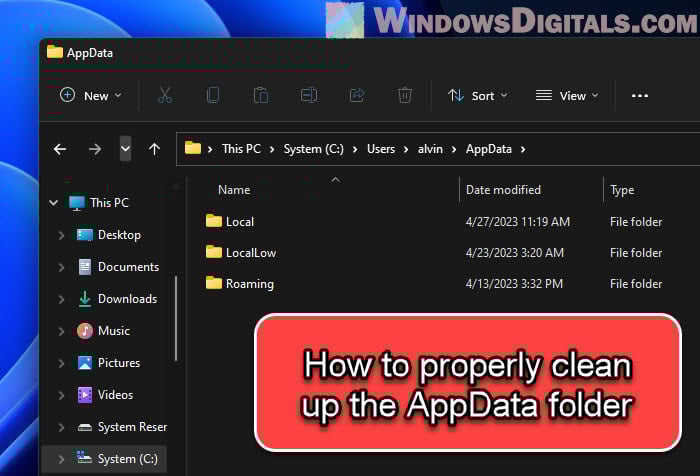Click the Cut scissors icon
The width and height of the screenshot is (700, 476).
point(165,96)
